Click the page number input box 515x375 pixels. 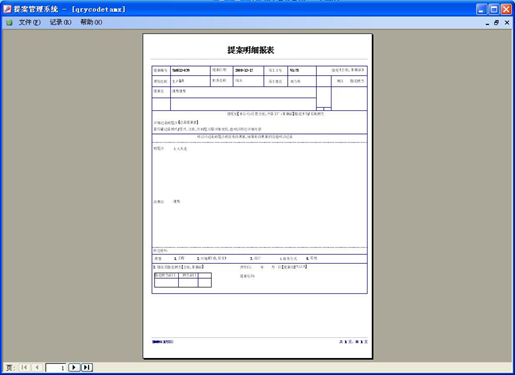point(55,368)
